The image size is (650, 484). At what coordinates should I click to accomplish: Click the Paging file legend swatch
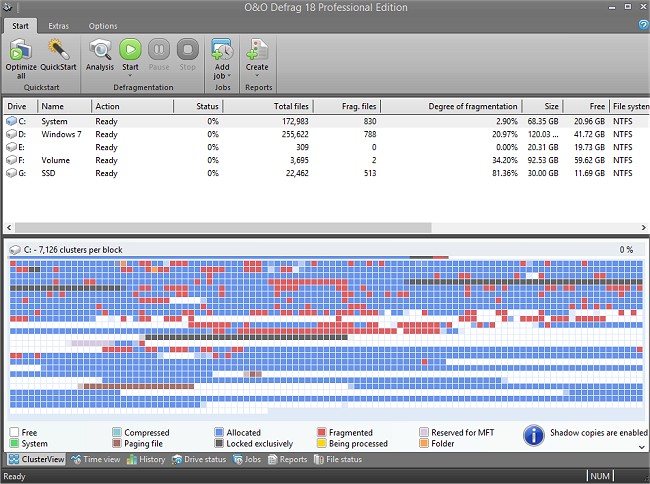click(116, 443)
